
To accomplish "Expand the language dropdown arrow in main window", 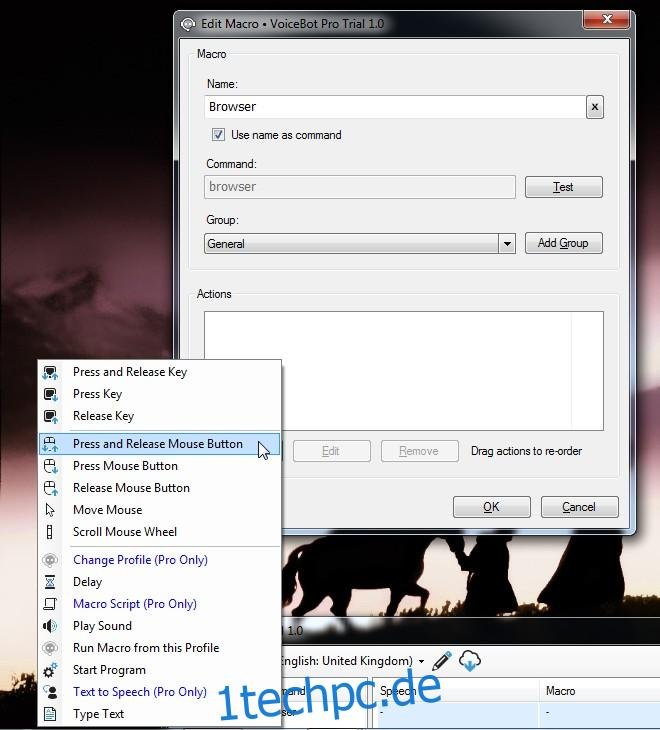I will pos(421,661).
